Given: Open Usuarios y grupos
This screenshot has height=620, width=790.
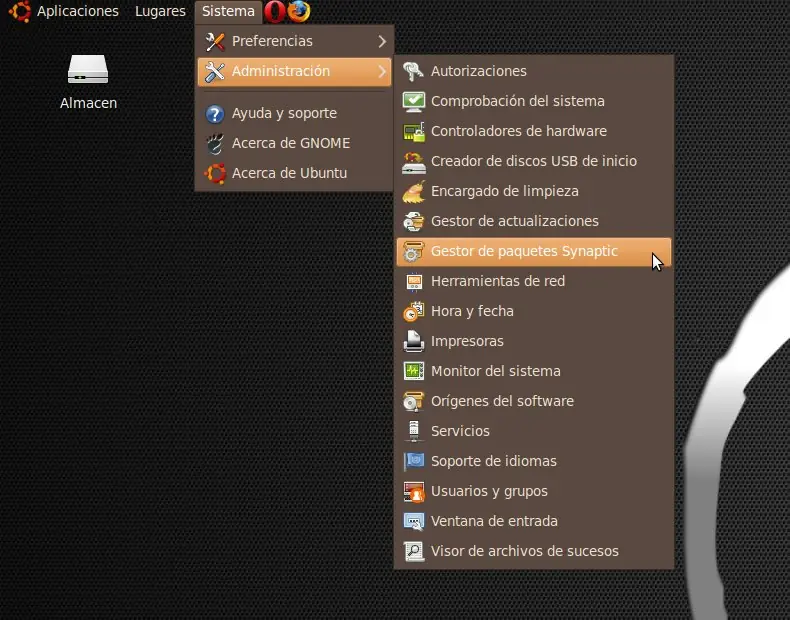Looking at the screenshot, I should pyautogui.click(x=534, y=491).
